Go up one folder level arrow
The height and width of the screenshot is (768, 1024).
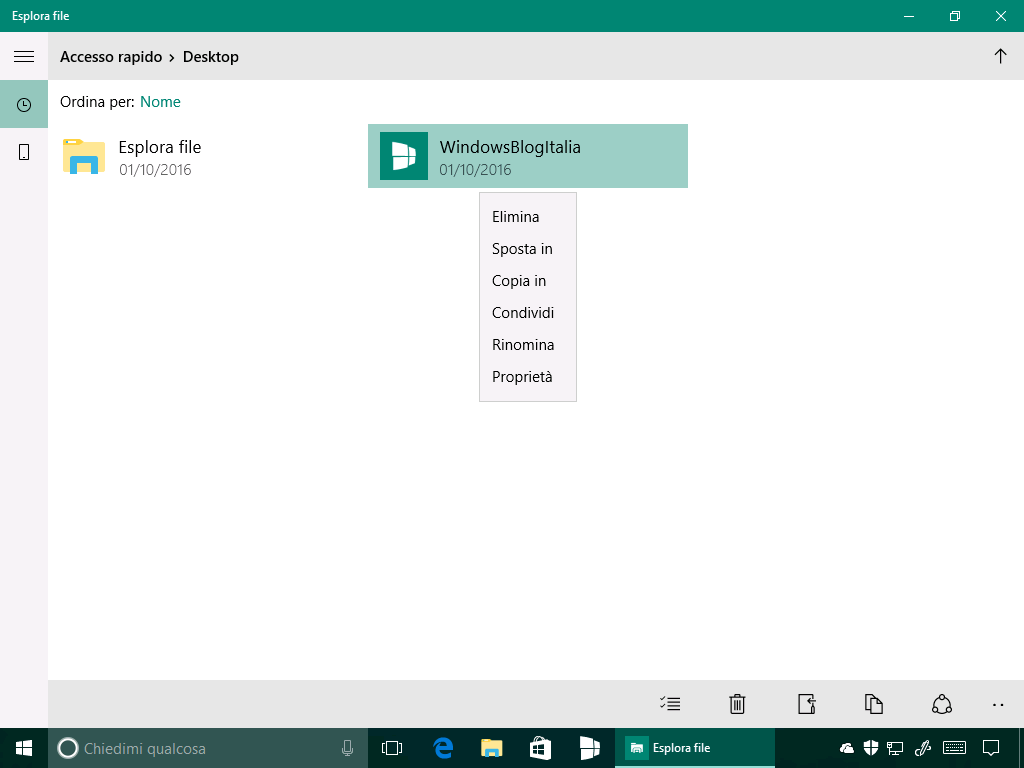[x=1000, y=56]
